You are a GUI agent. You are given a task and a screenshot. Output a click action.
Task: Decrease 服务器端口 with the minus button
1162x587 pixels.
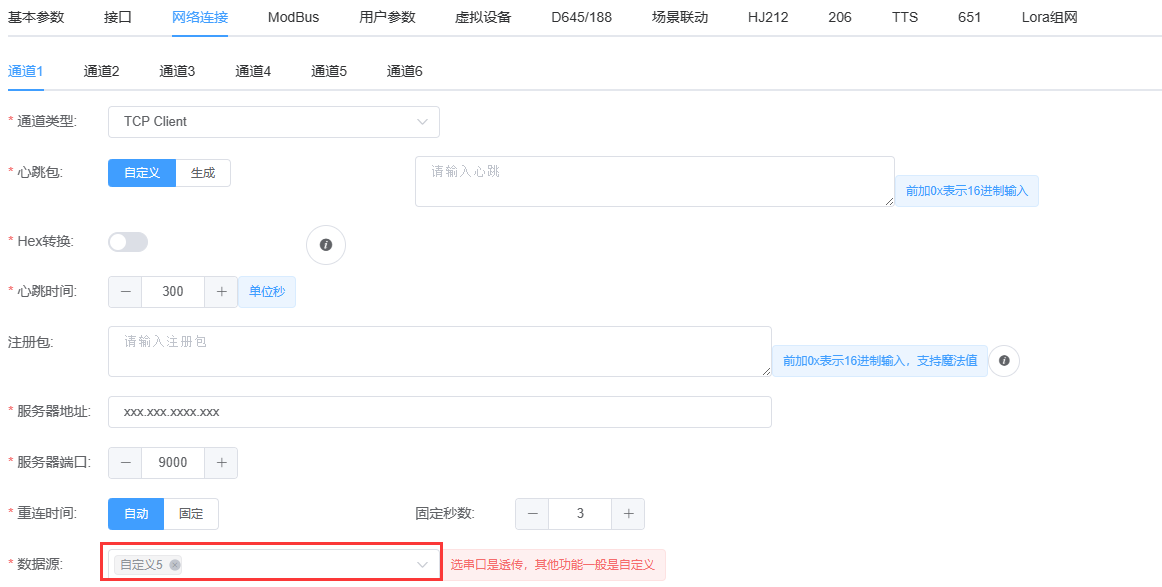click(x=125, y=462)
